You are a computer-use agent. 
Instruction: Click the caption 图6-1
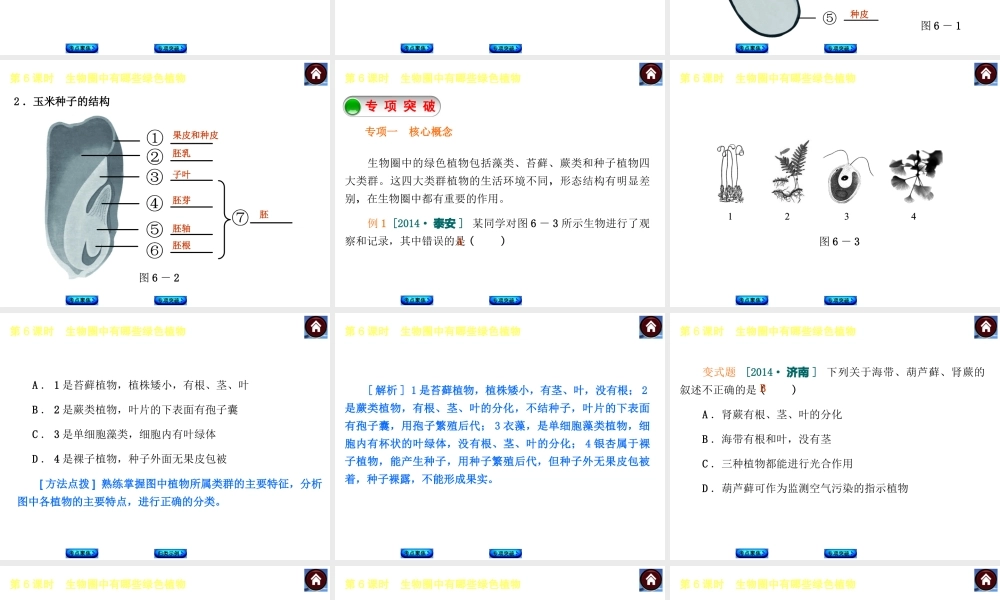[941, 26]
